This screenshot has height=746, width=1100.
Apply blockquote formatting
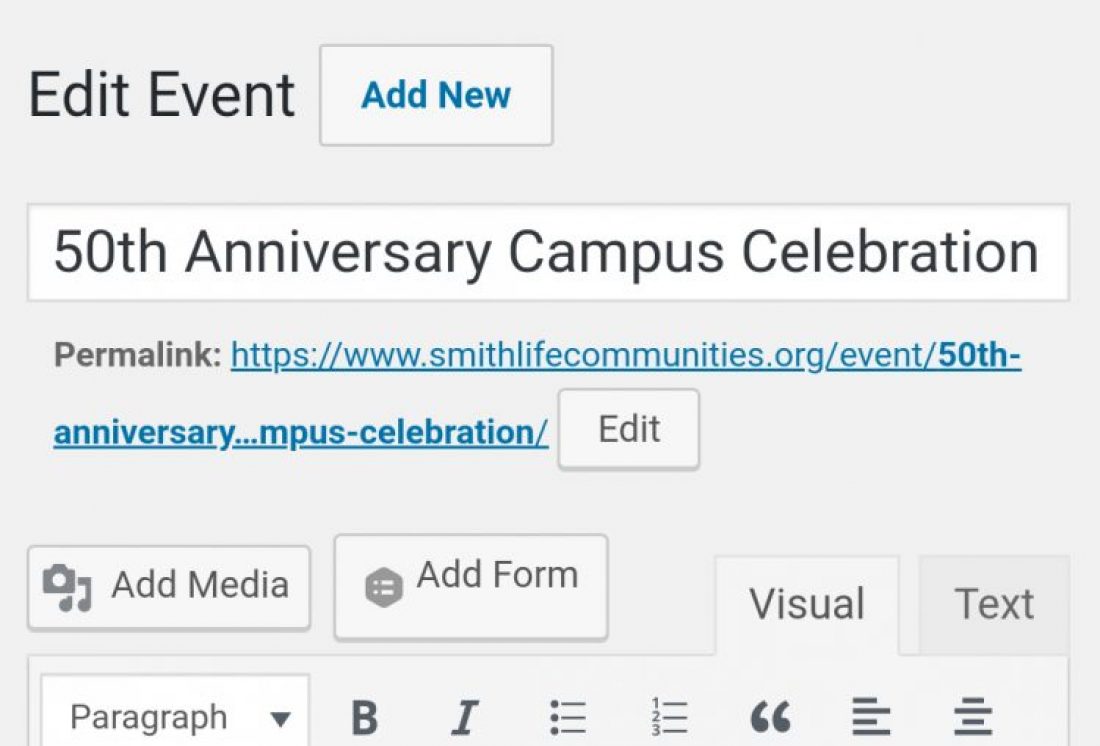(x=769, y=717)
